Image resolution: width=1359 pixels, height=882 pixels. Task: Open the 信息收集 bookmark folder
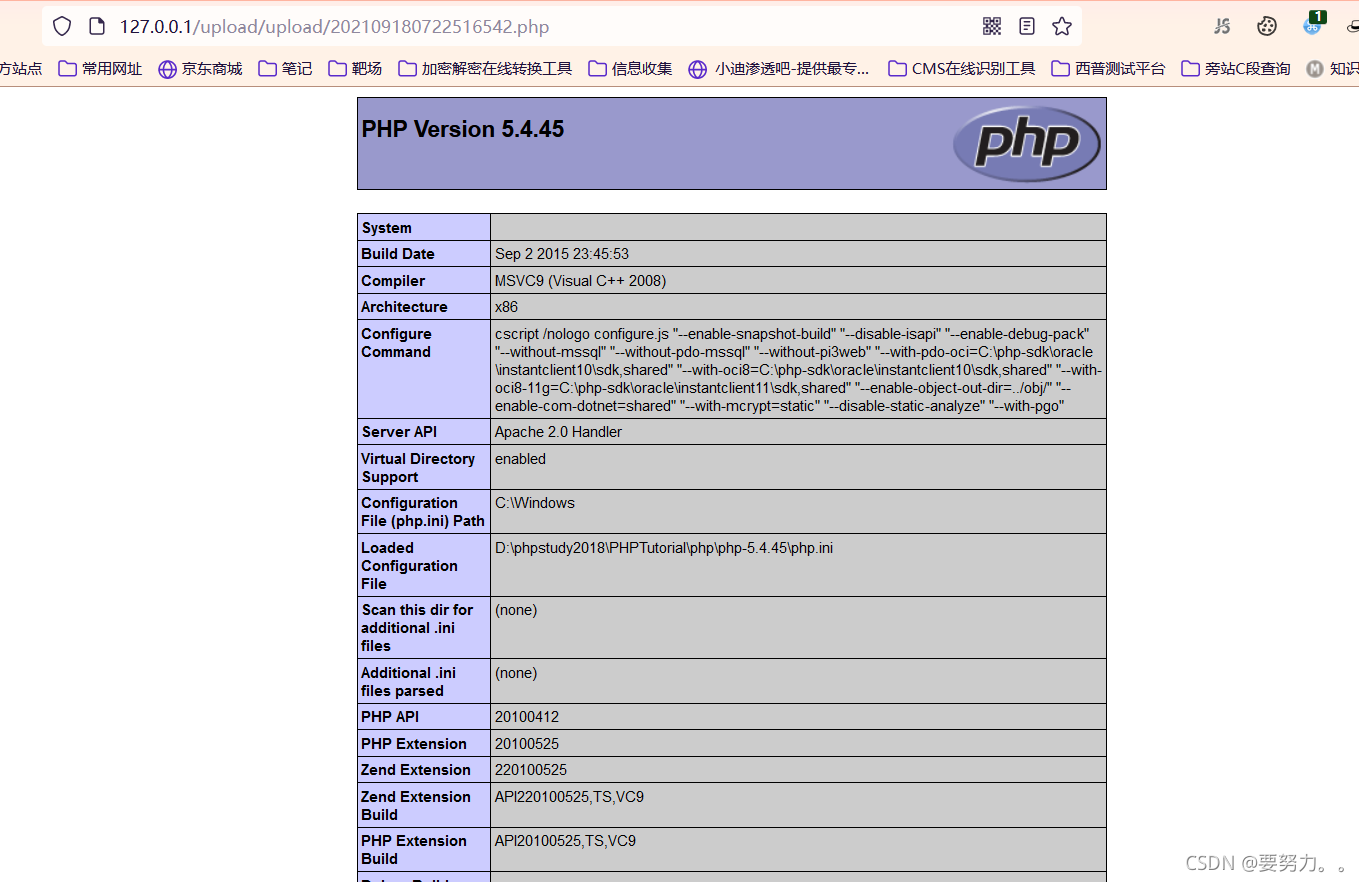pos(630,69)
